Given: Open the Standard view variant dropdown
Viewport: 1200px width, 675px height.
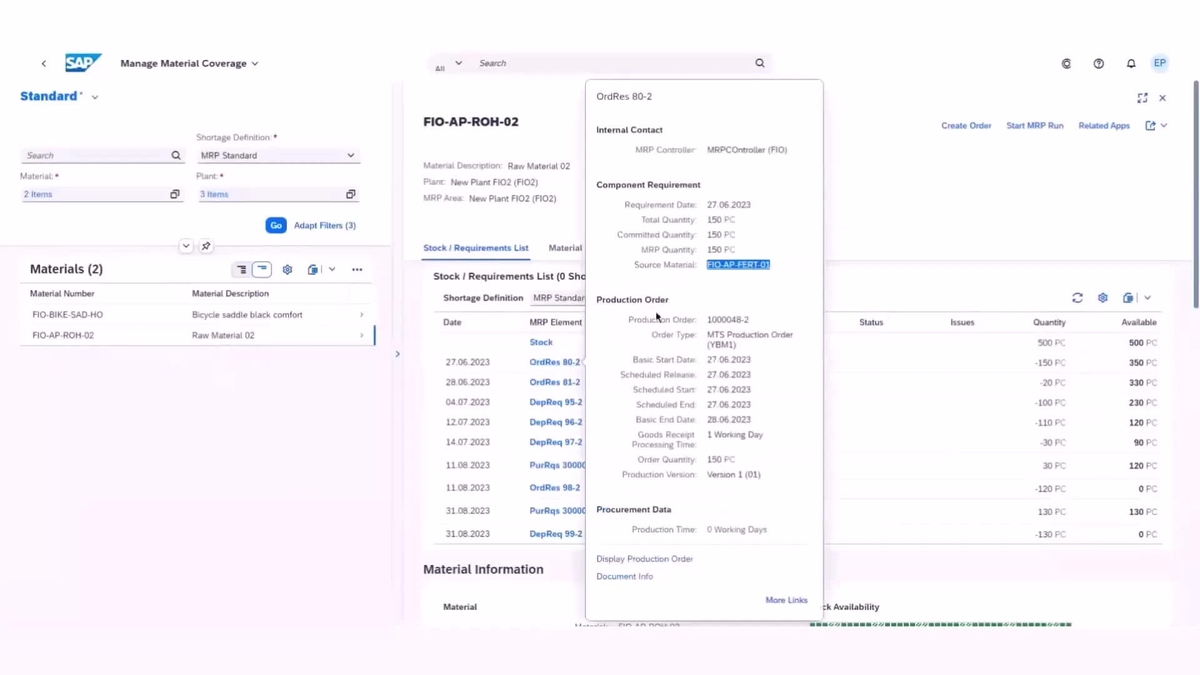Looking at the screenshot, I should pos(93,96).
